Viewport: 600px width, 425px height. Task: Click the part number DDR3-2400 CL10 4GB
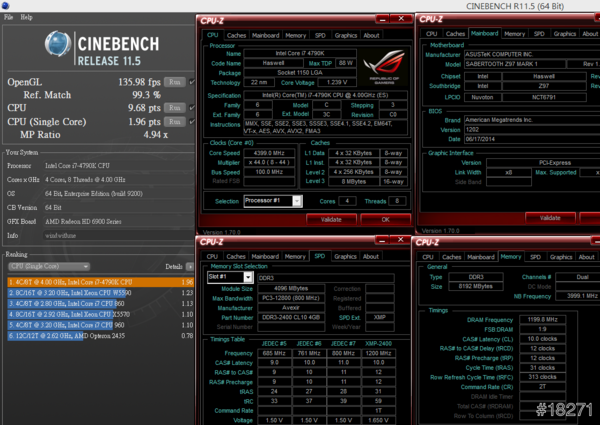click(291, 317)
